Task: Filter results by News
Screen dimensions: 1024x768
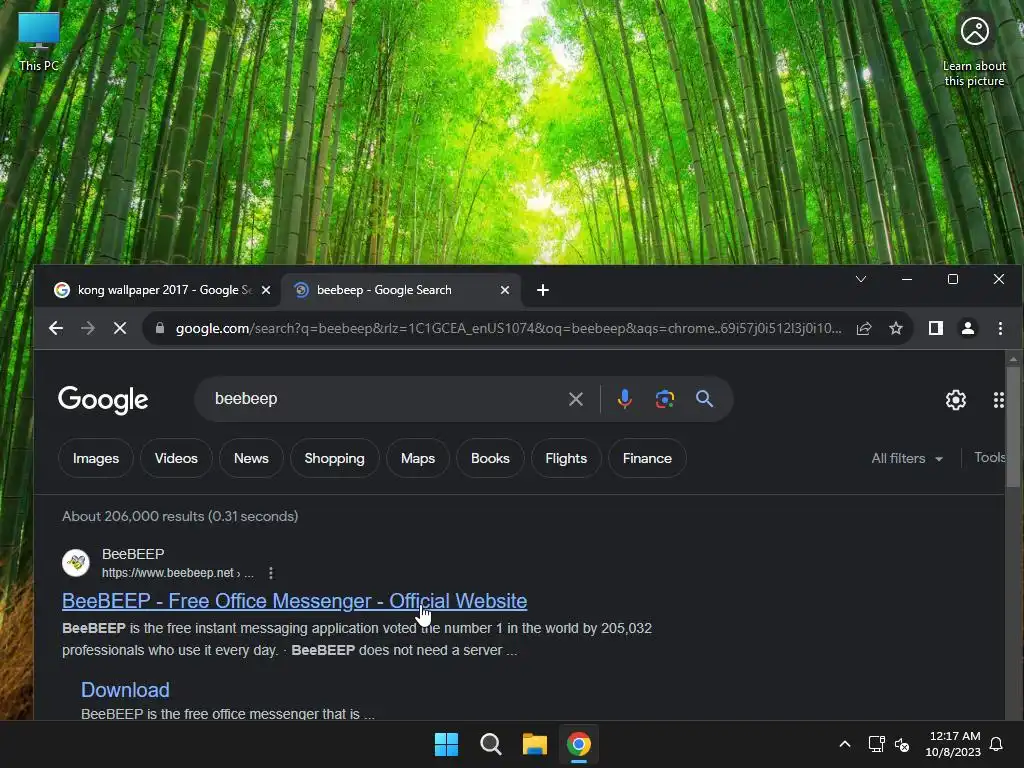Action: click(251, 458)
